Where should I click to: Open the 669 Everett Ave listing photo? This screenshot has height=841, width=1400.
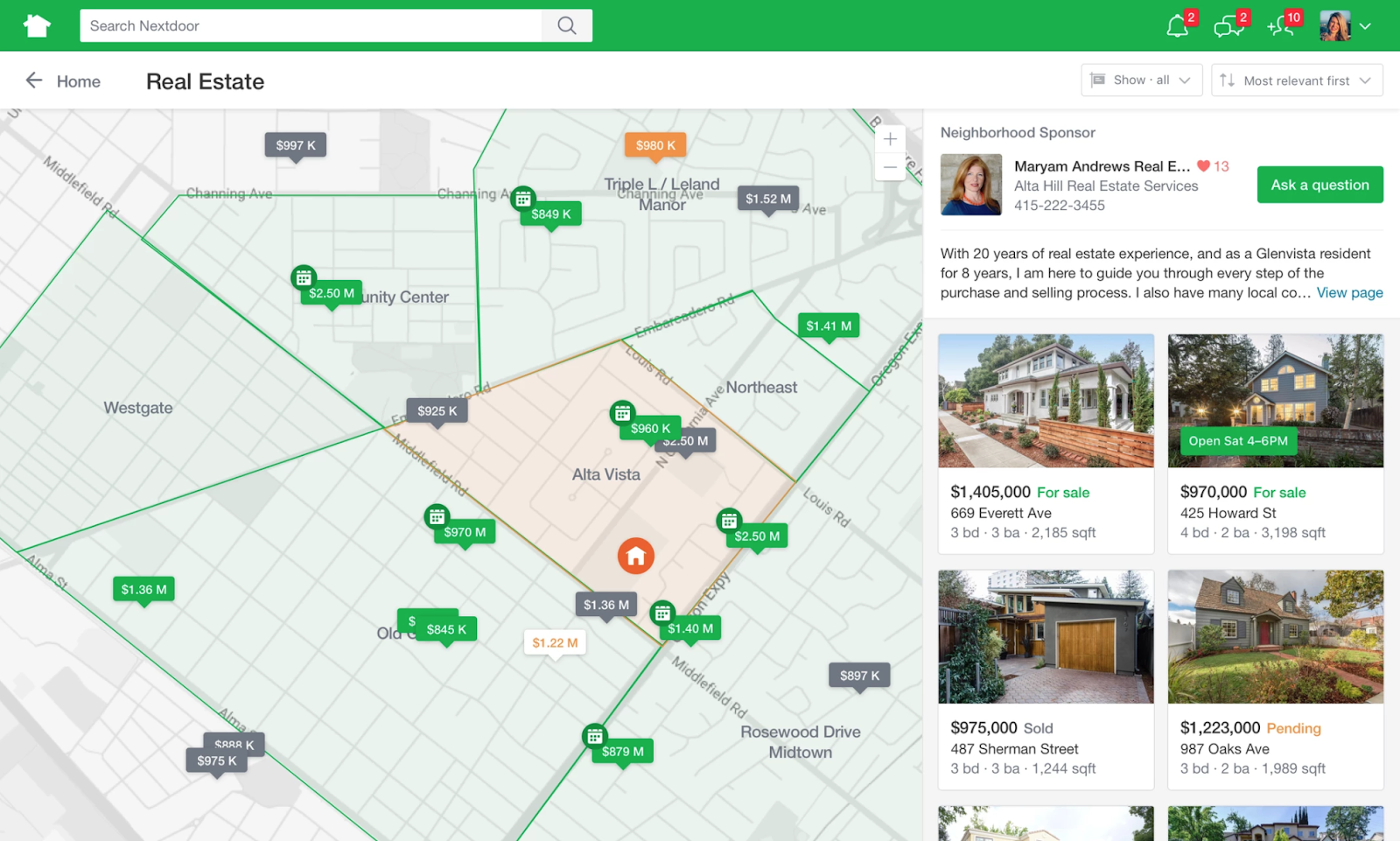pos(1046,401)
